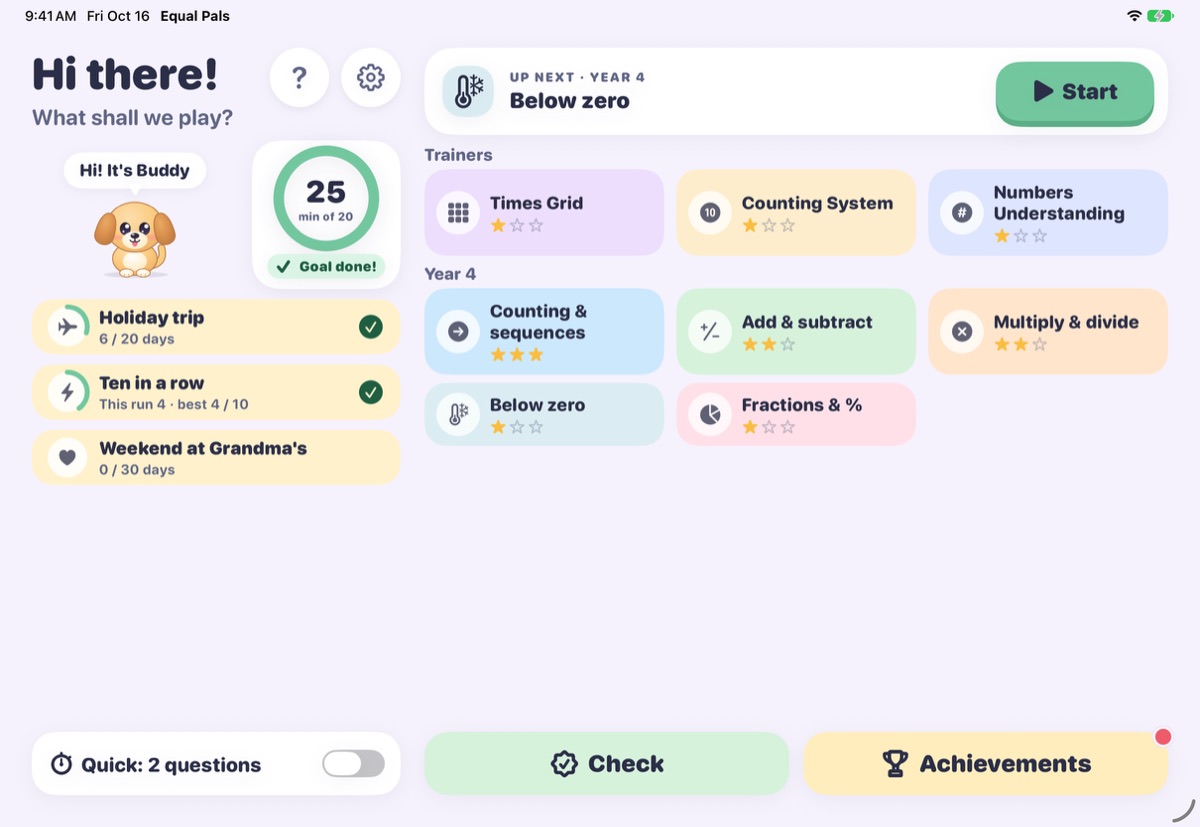Tap the 'UP NEXT · YEAR 4' label

pyautogui.click(x=577, y=77)
